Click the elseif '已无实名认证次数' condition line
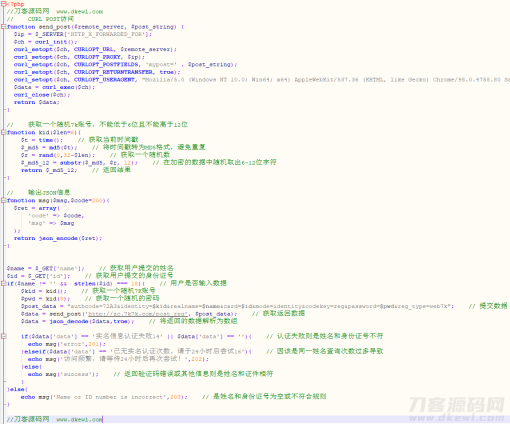Screen dimensions: 510x424 (136, 351)
